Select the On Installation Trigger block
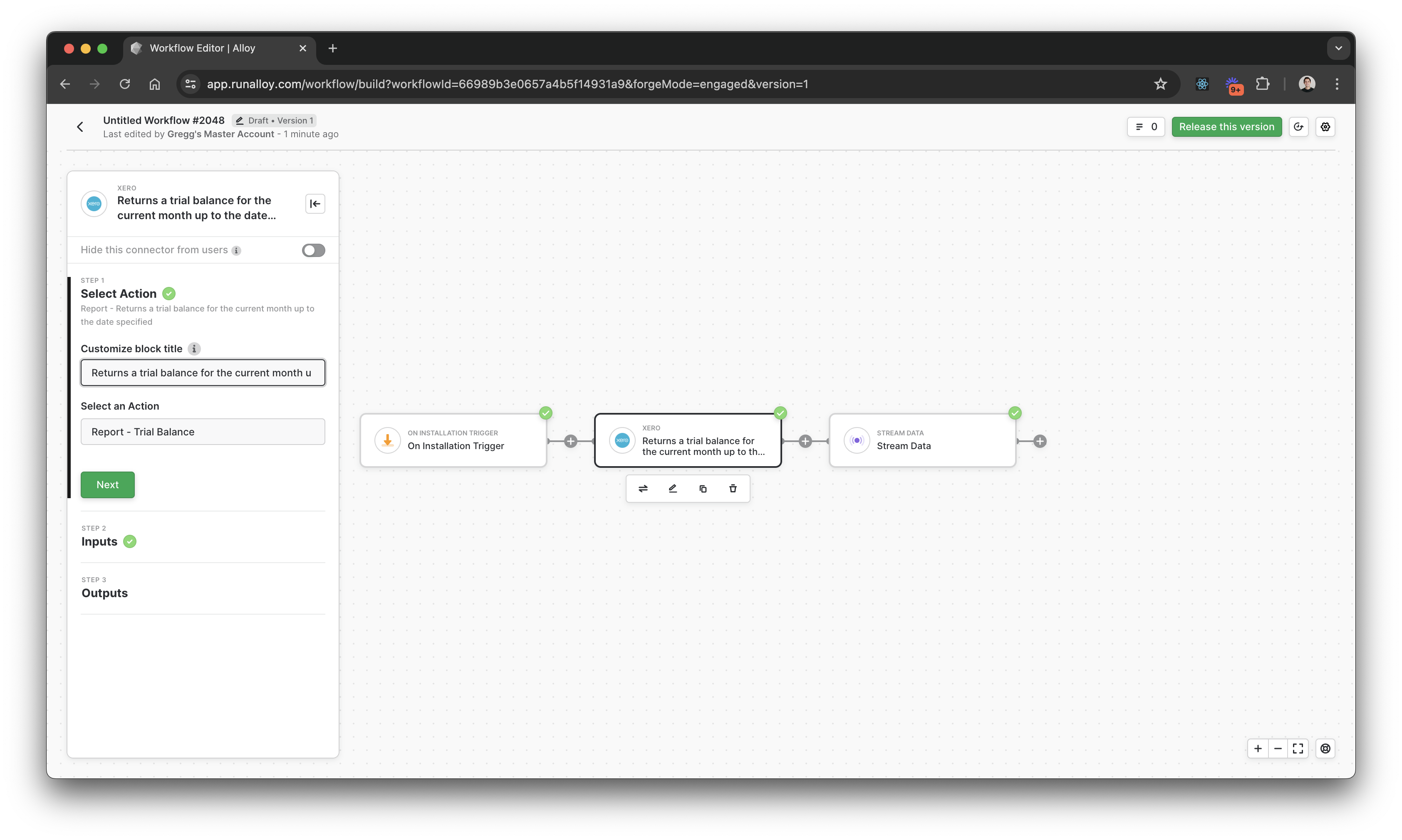The height and width of the screenshot is (840, 1402). [x=453, y=440]
